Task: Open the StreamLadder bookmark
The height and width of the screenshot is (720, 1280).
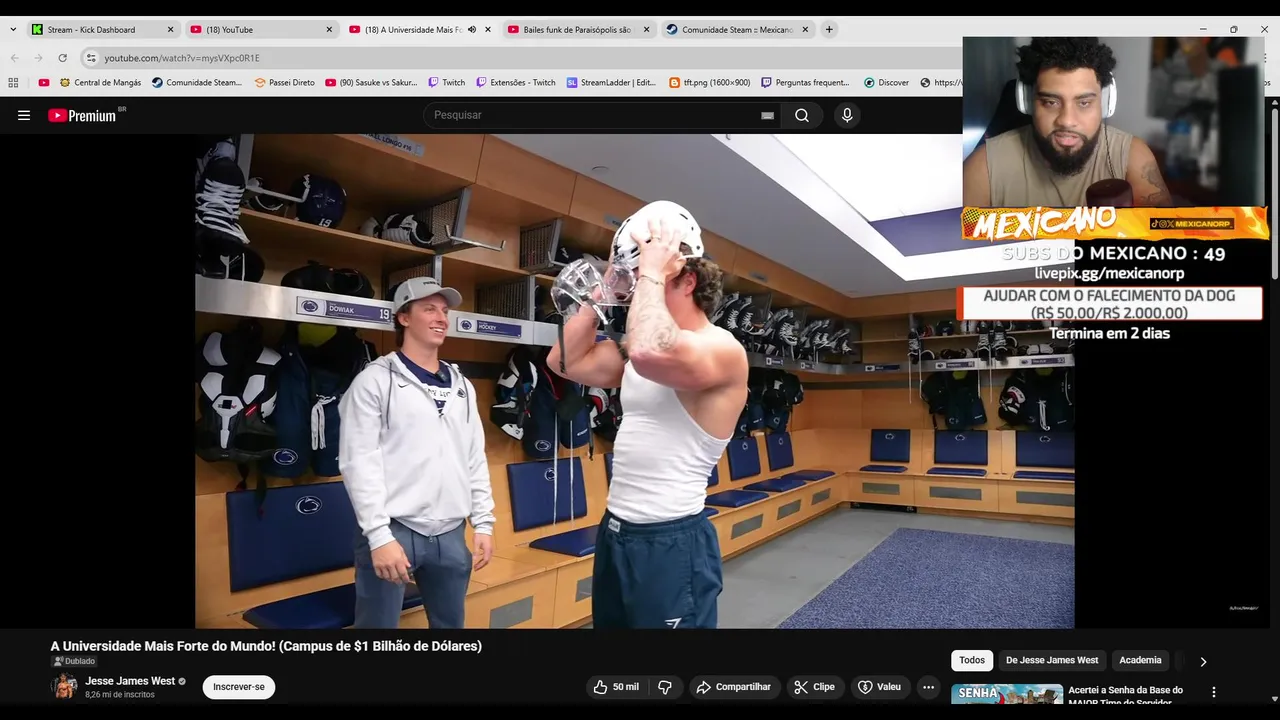Action: pyautogui.click(x=611, y=82)
